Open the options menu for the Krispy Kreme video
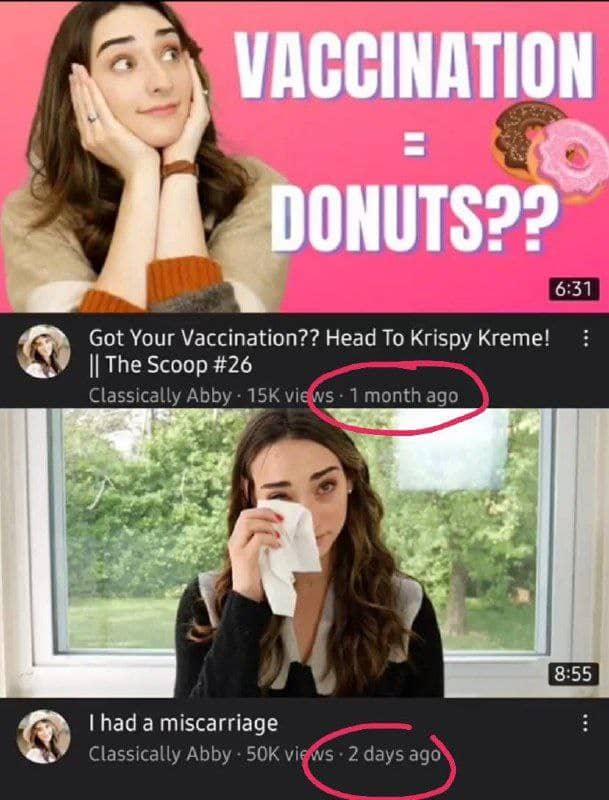The width and height of the screenshot is (609, 800). (x=586, y=338)
